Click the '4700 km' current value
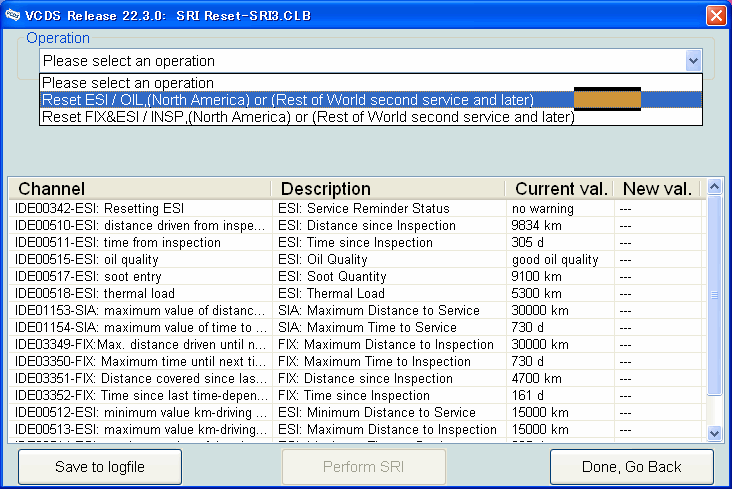 point(536,378)
